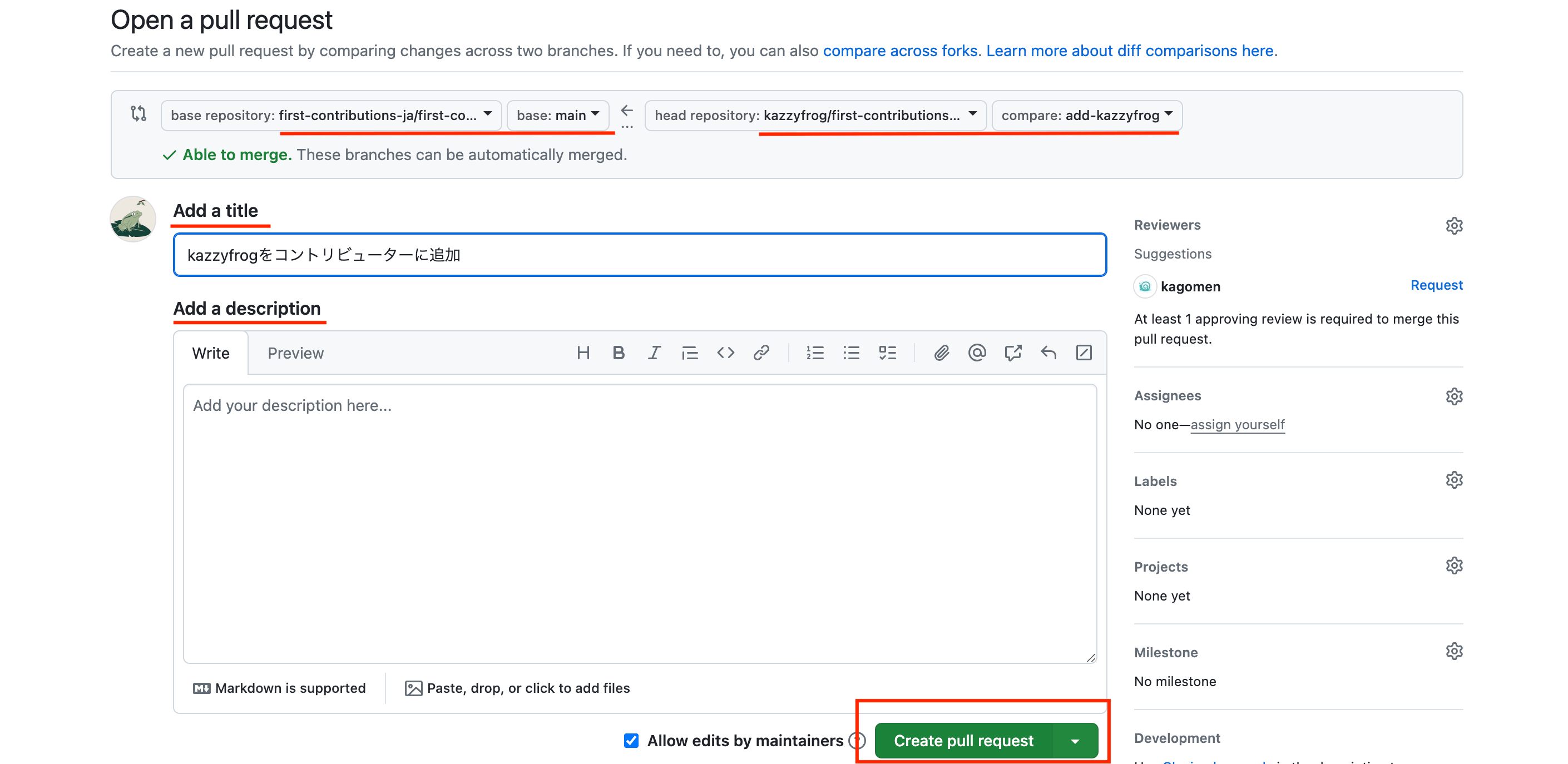Uncheck Allow edits by maintainers
This screenshot has height=764, width=1568.
click(631, 740)
